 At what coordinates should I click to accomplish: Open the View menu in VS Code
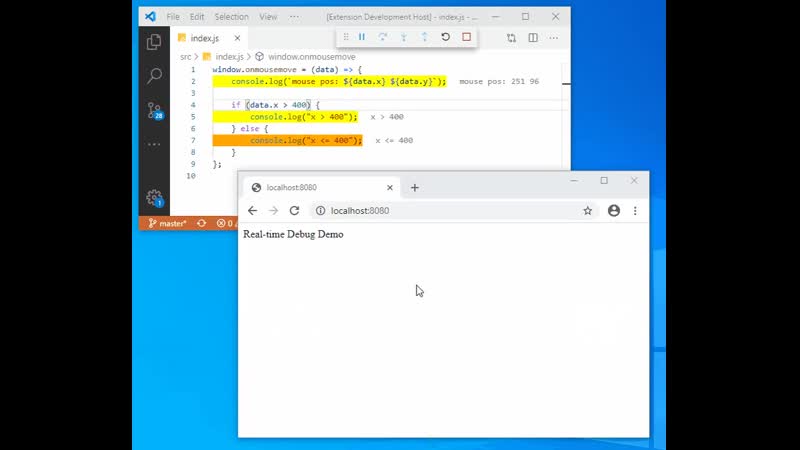click(x=268, y=17)
